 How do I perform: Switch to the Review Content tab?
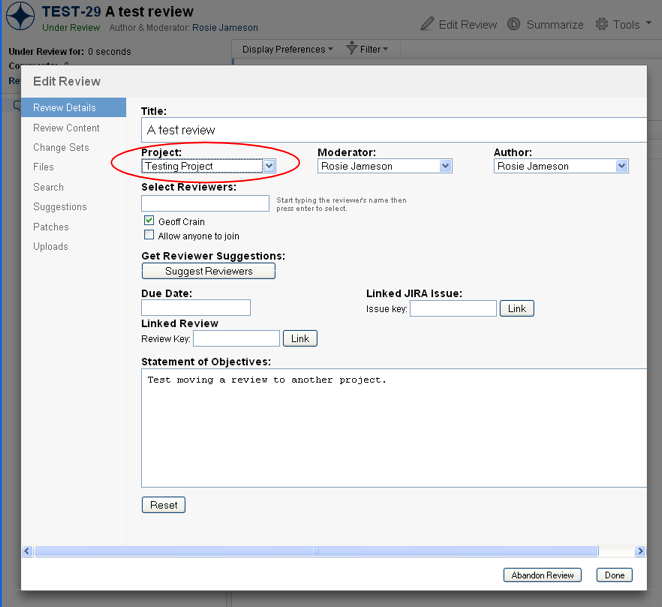coord(66,128)
